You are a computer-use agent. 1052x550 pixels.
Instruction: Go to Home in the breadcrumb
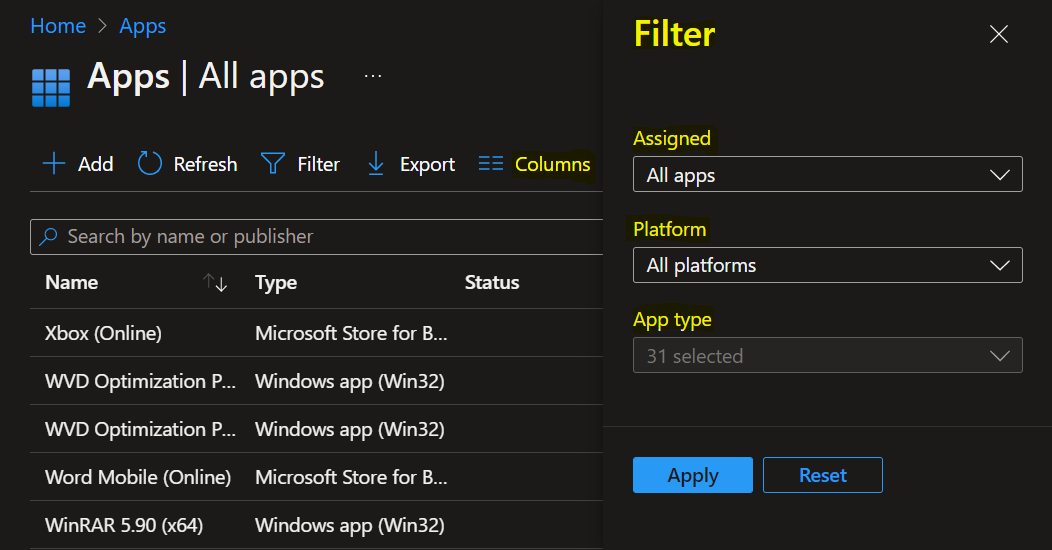coord(58,26)
